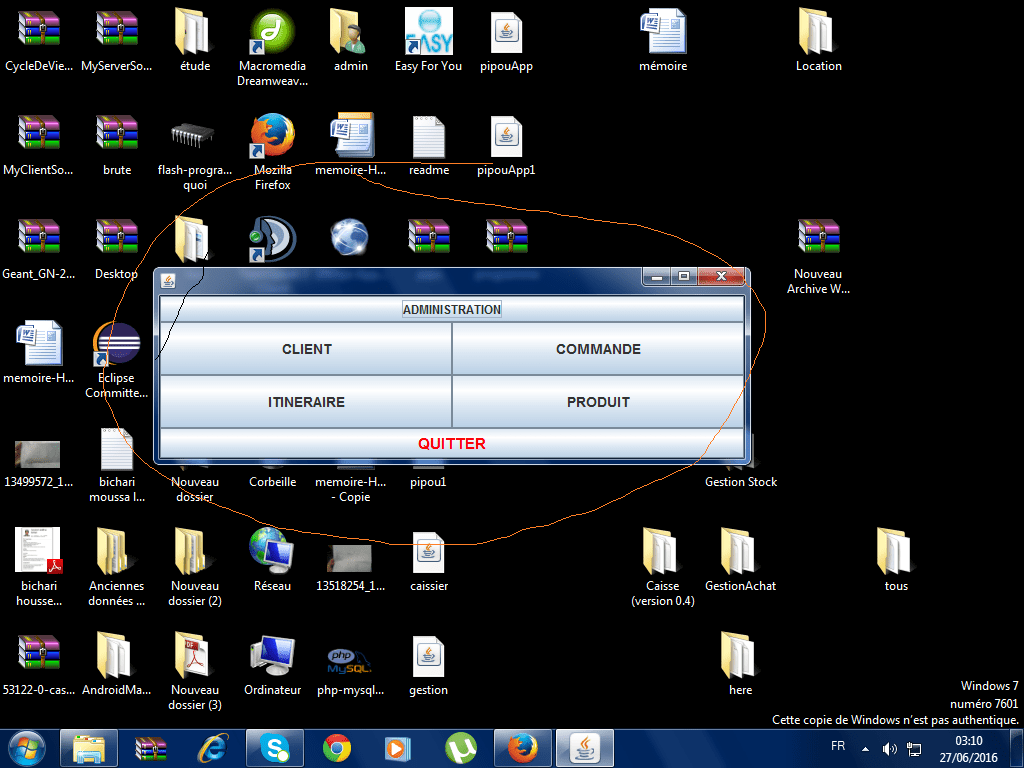Select the Ordinateur computer icon
Viewport: 1024px width, 768px height.
(272, 654)
